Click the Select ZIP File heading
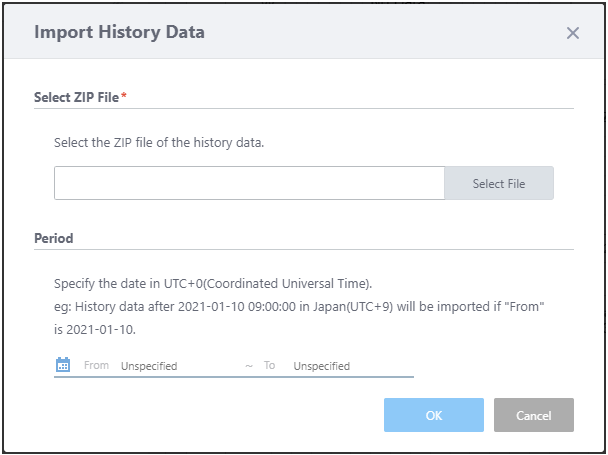The height and width of the screenshot is (455, 608). 76,97
